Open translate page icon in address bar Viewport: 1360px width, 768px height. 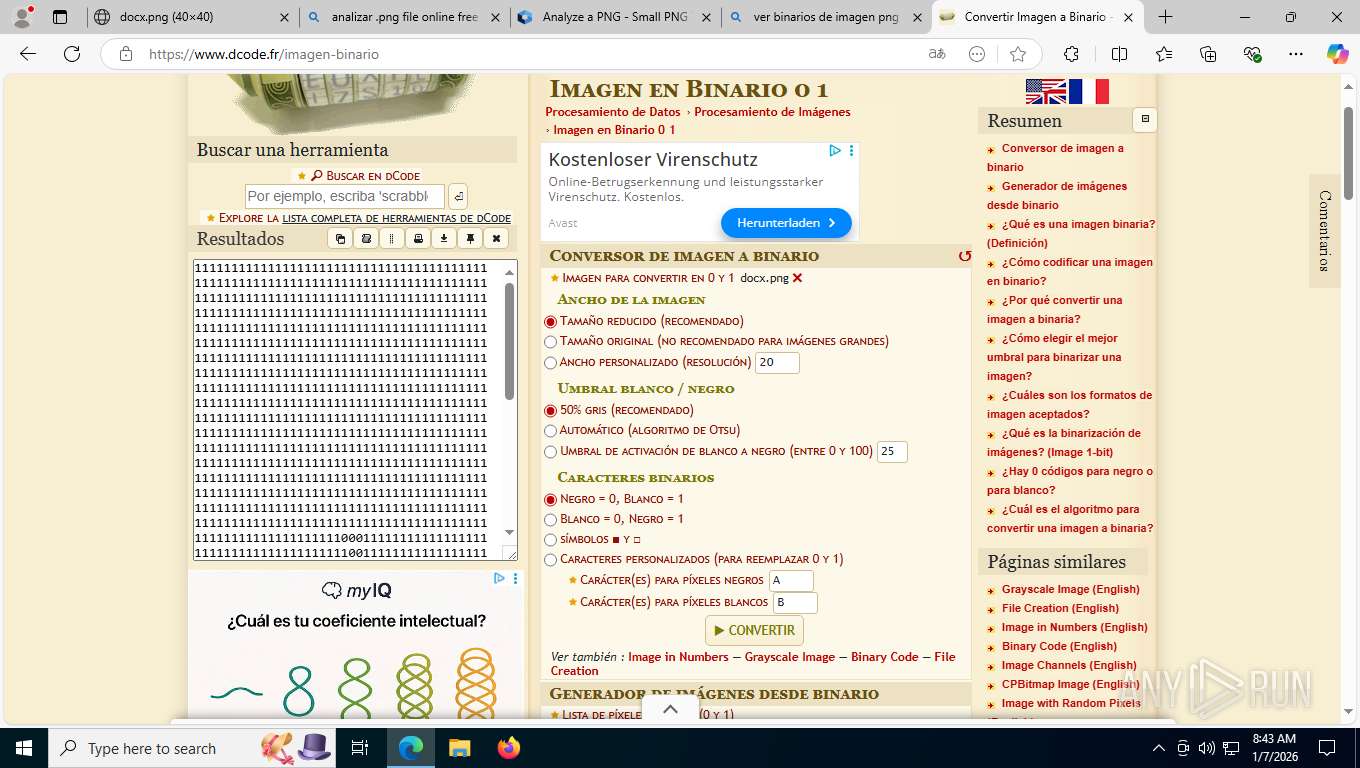click(937, 54)
